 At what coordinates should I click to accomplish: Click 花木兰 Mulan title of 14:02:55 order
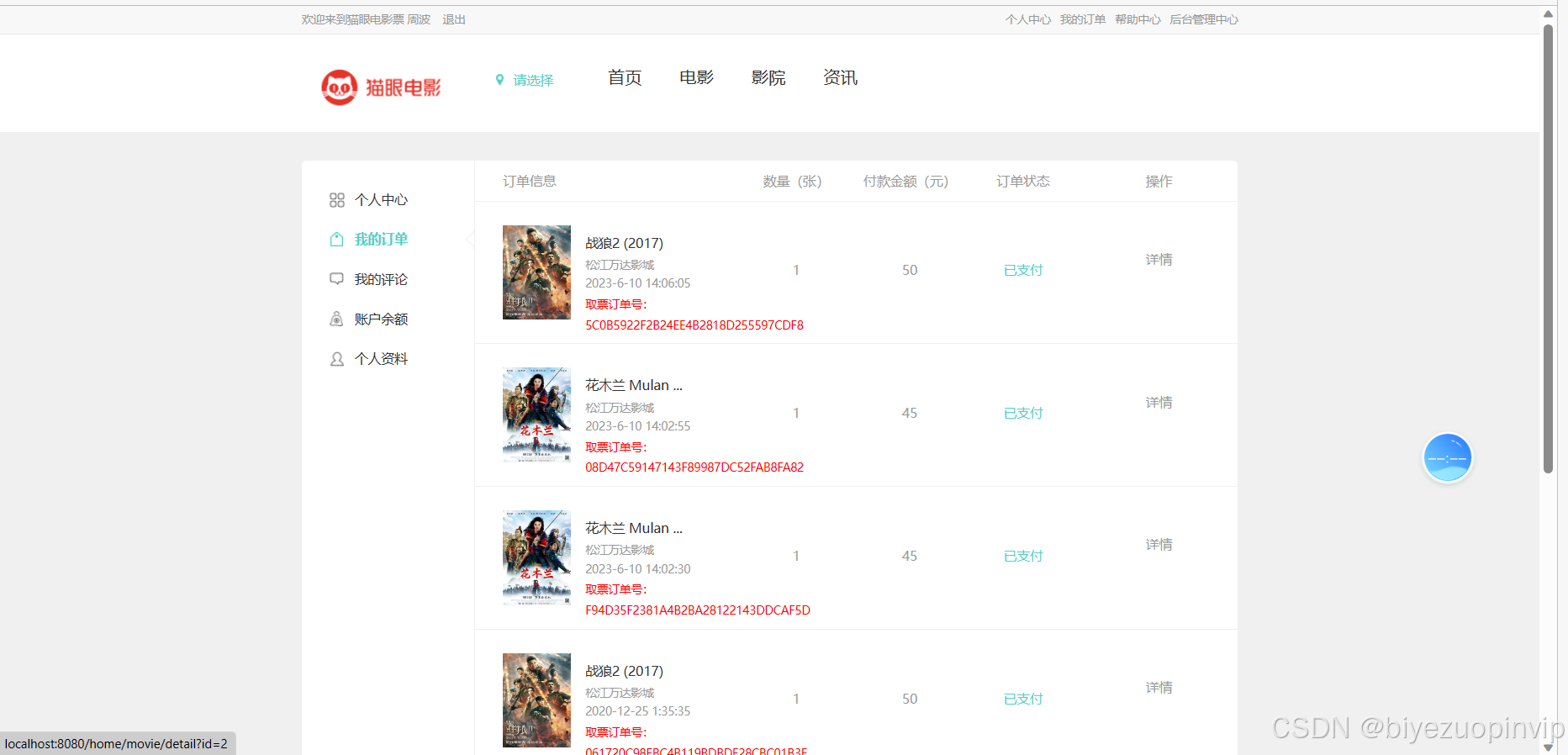pos(634,385)
